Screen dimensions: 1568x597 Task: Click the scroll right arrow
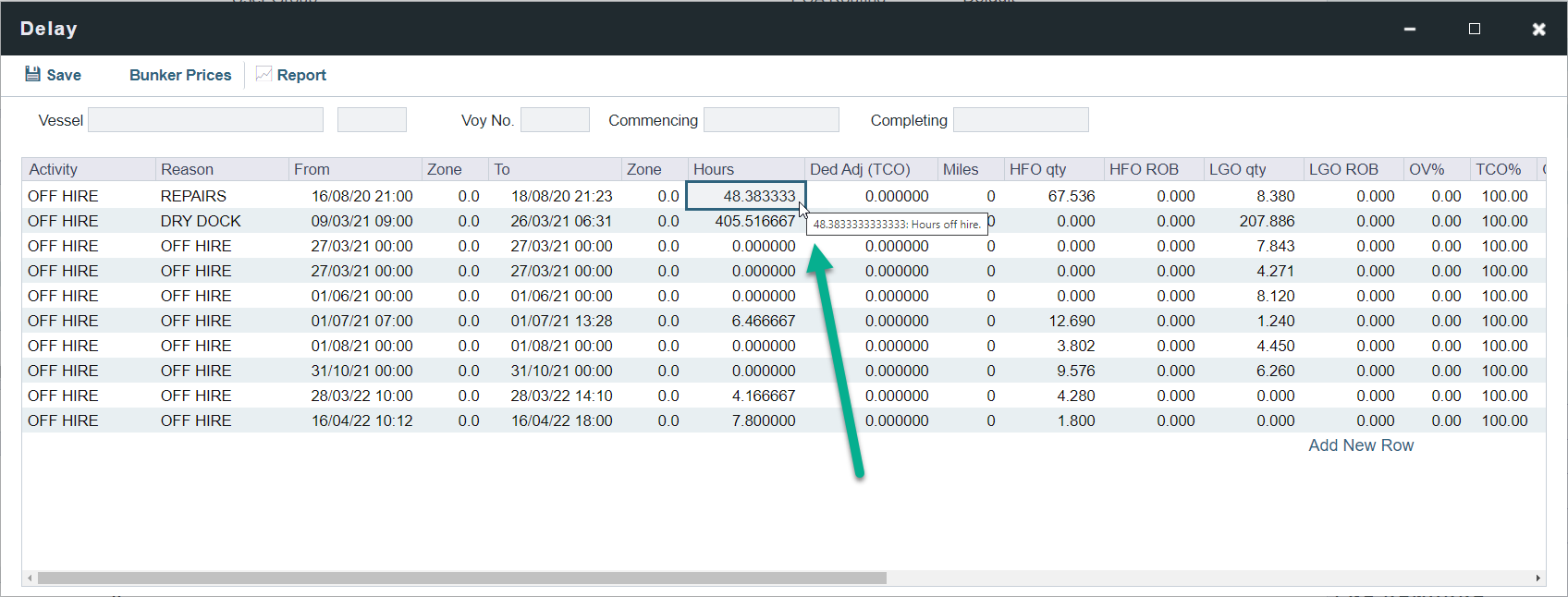click(1537, 579)
